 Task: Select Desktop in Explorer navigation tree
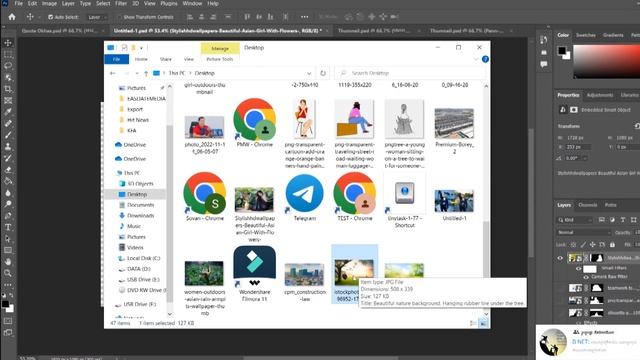tap(137, 194)
